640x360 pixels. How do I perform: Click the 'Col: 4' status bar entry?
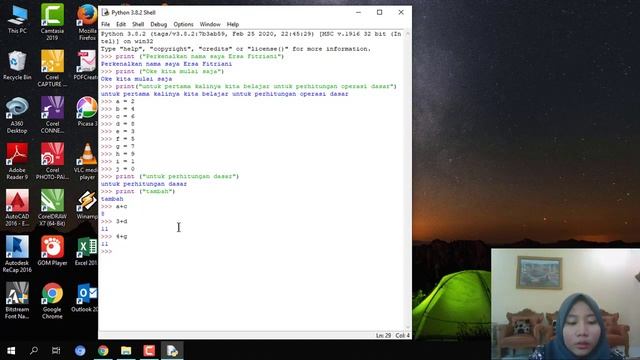(402, 336)
